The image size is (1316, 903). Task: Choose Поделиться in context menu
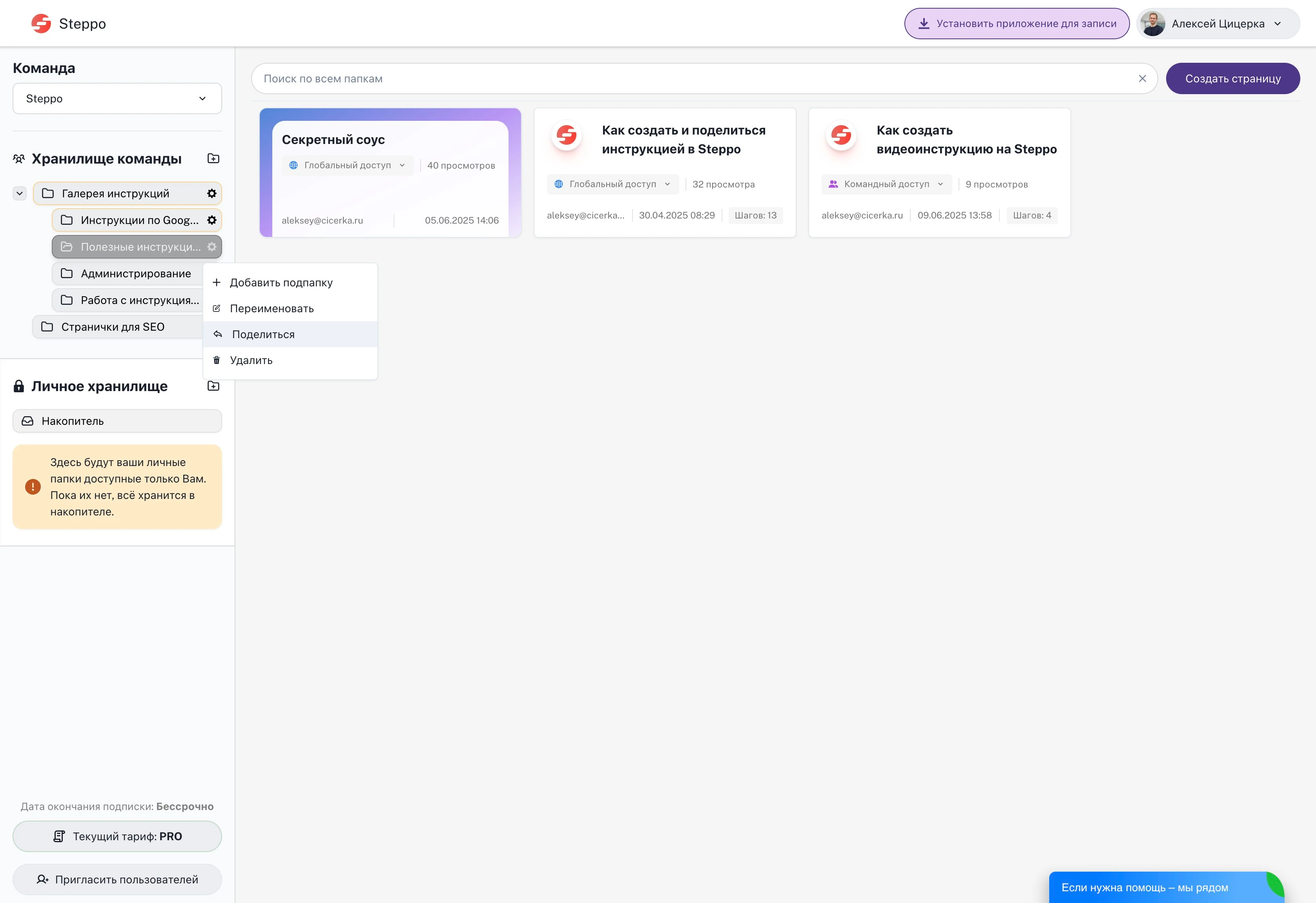(263, 335)
